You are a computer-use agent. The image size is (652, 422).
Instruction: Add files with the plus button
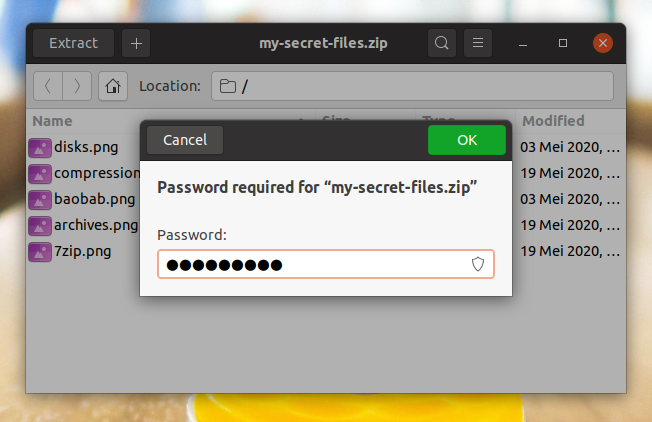point(136,43)
